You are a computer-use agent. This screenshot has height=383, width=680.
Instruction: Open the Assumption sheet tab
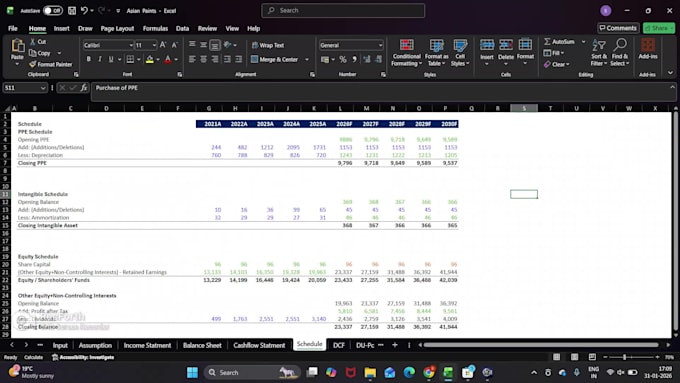[x=95, y=345]
